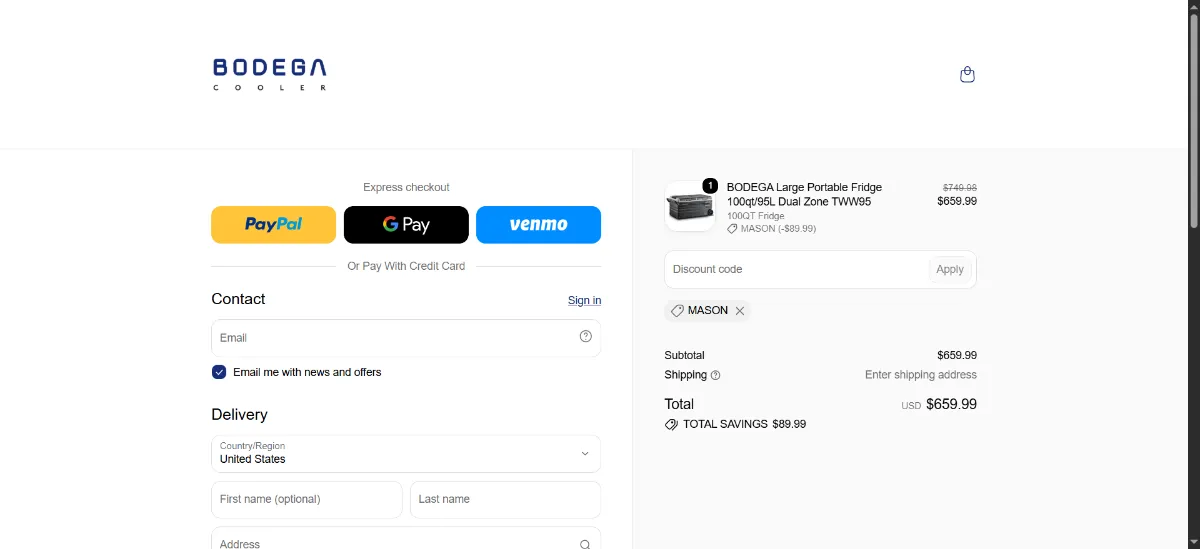The image size is (1200, 549).
Task: Pay with the Venmo button
Action: point(538,225)
